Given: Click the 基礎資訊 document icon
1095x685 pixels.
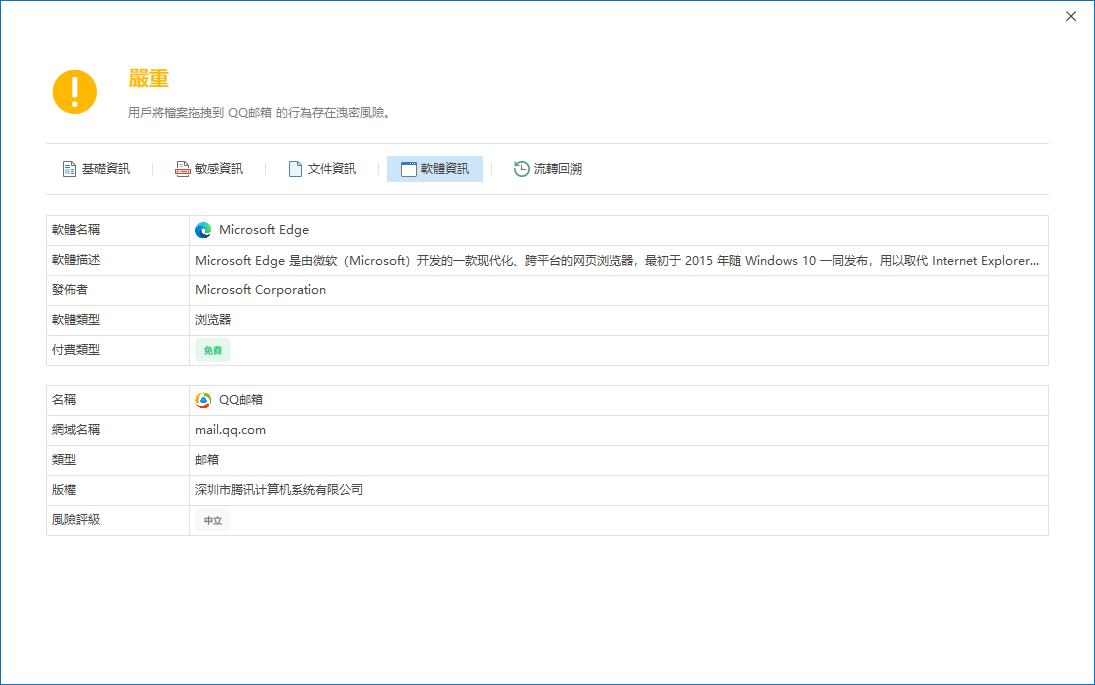Looking at the screenshot, I should click(69, 169).
